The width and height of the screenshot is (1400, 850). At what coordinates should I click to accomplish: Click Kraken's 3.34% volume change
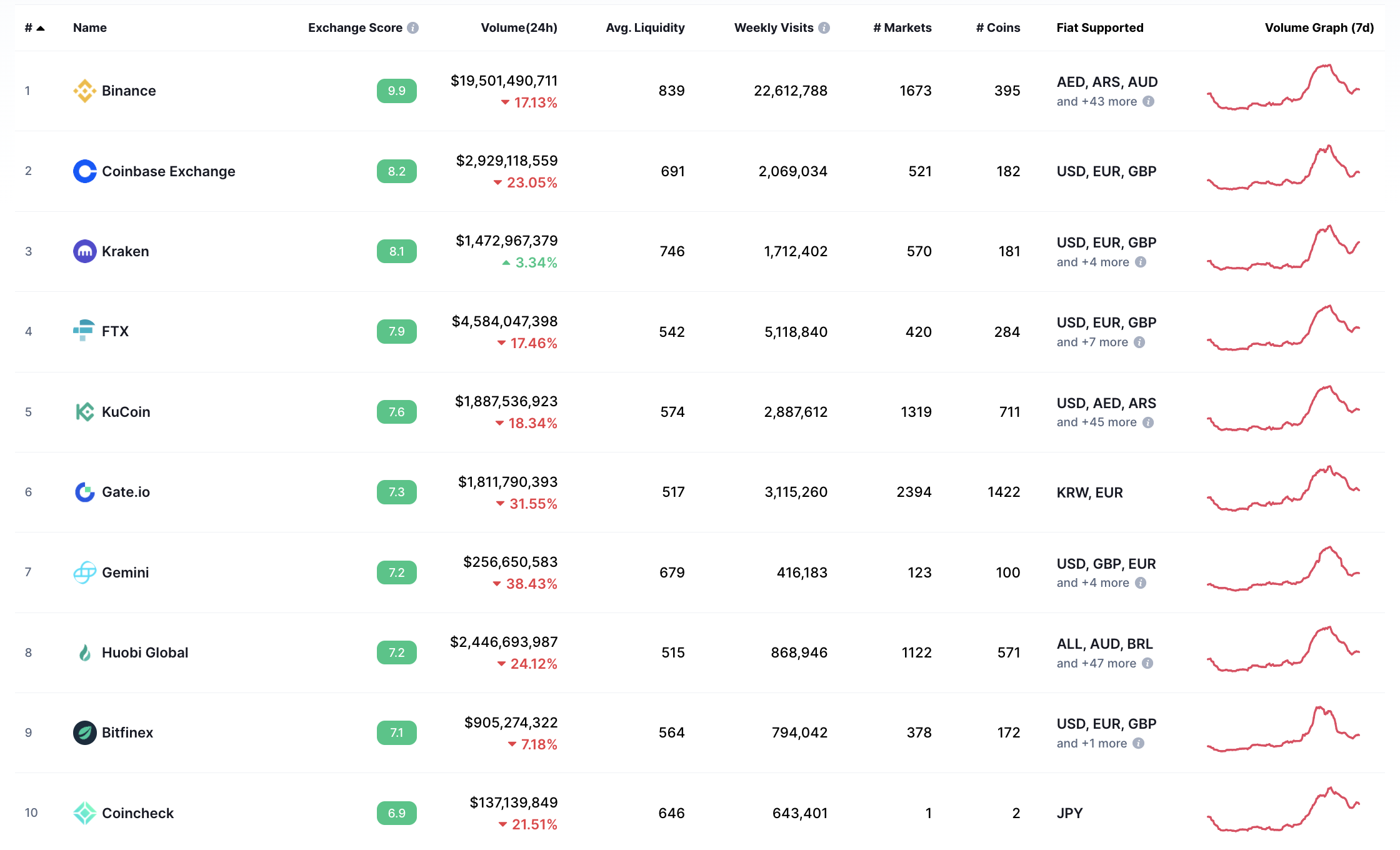click(x=530, y=262)
